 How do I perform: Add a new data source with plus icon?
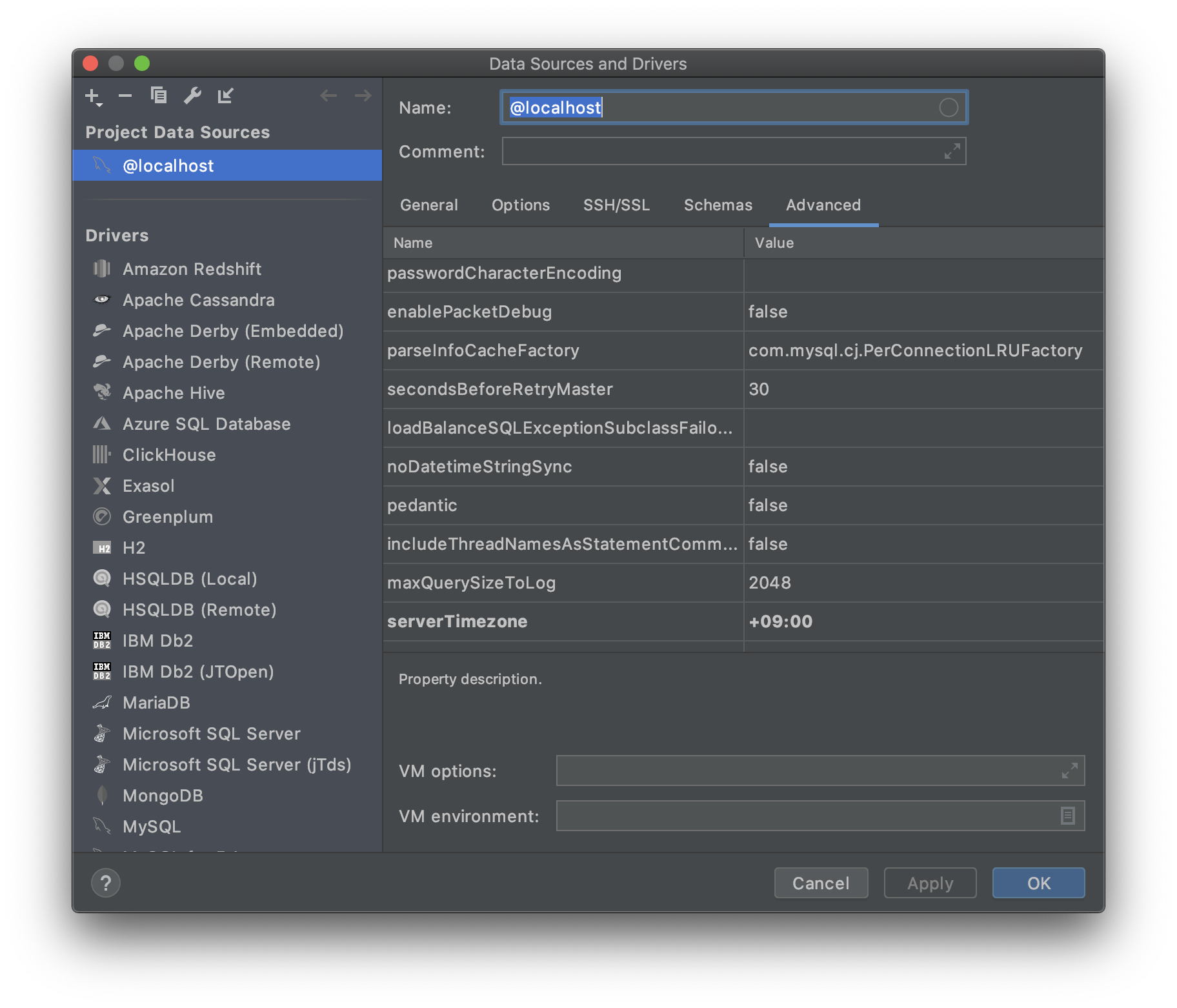coord(94,97)
